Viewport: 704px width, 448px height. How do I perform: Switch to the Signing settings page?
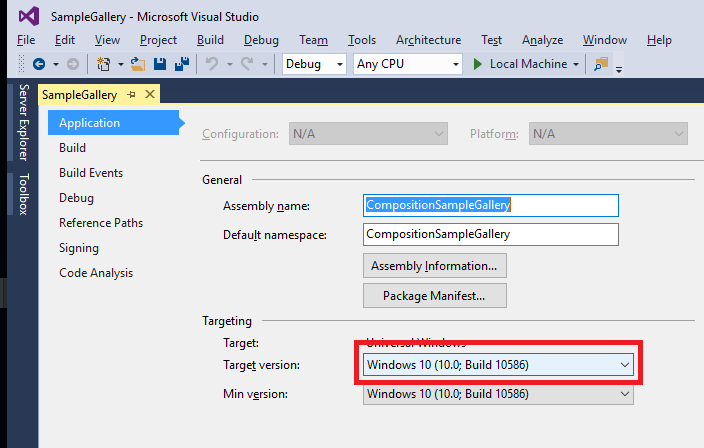(79, 248)
